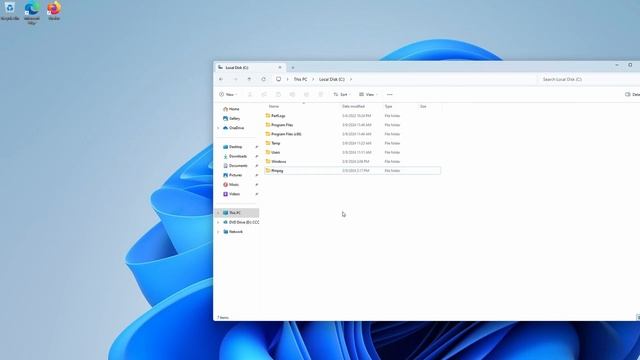This screenshot has width=640, height=360.
Task: Expand the Network tree node
Action: click(x=218, y=232)
